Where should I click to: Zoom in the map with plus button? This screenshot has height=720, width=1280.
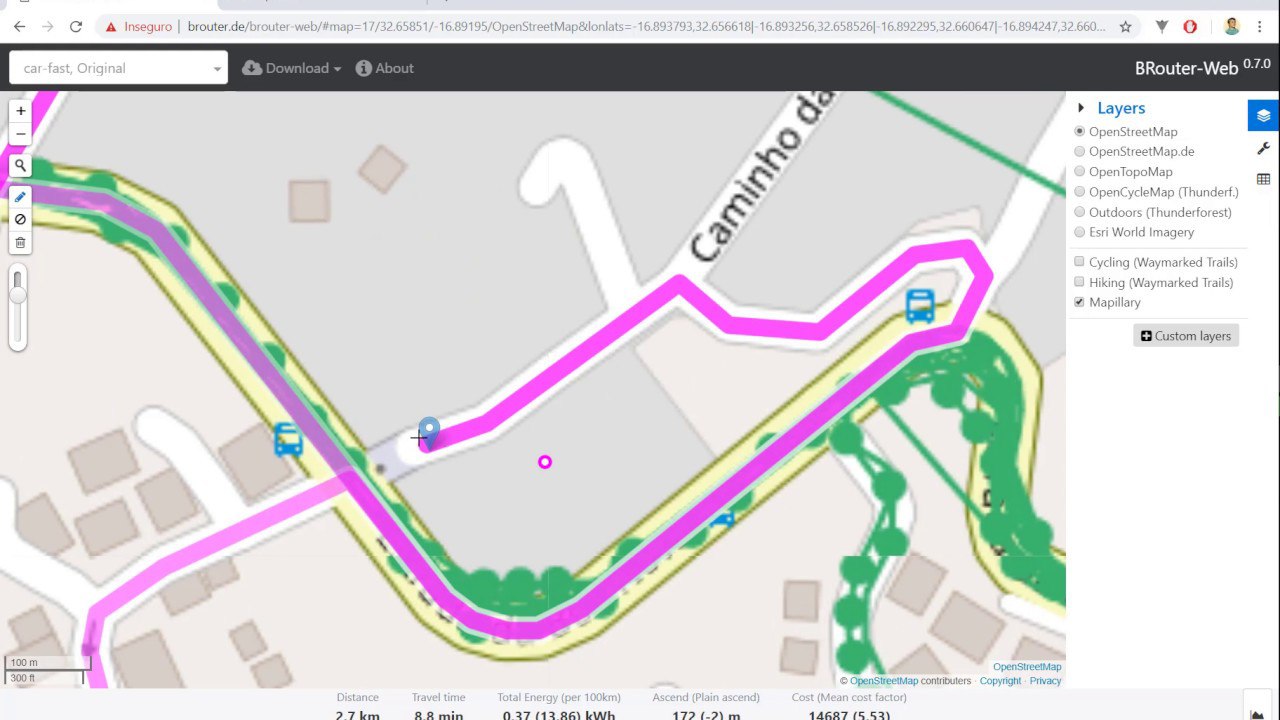20,111
